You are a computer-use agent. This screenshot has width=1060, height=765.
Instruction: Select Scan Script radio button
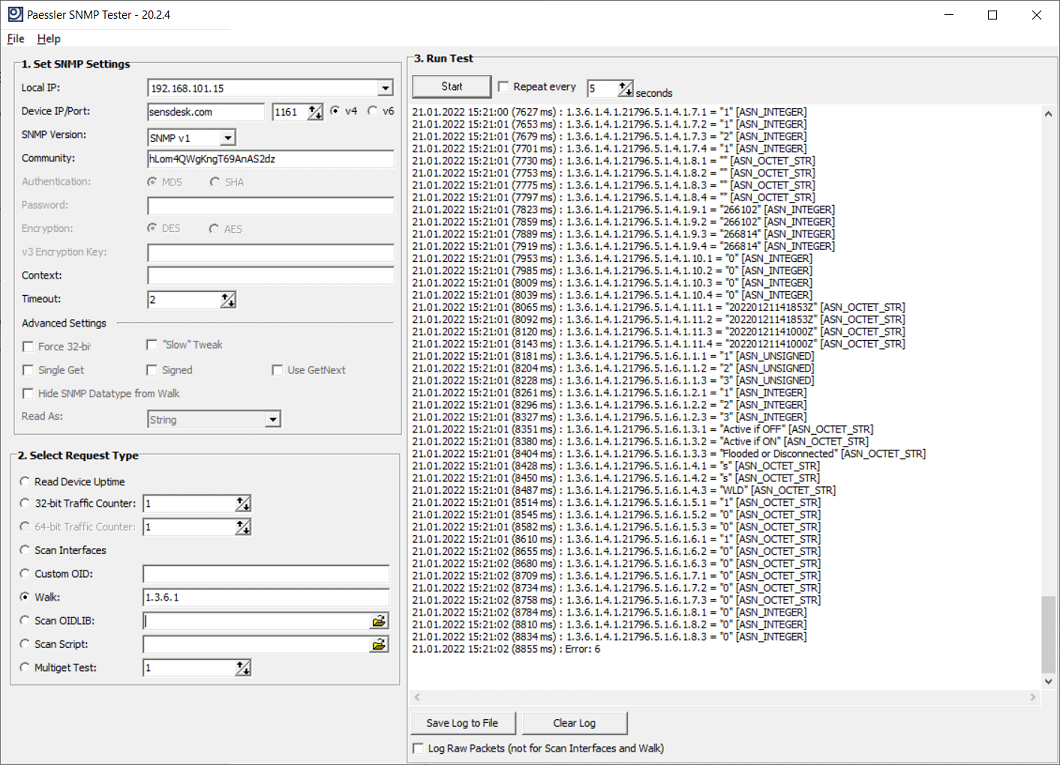tap(25, 643)
